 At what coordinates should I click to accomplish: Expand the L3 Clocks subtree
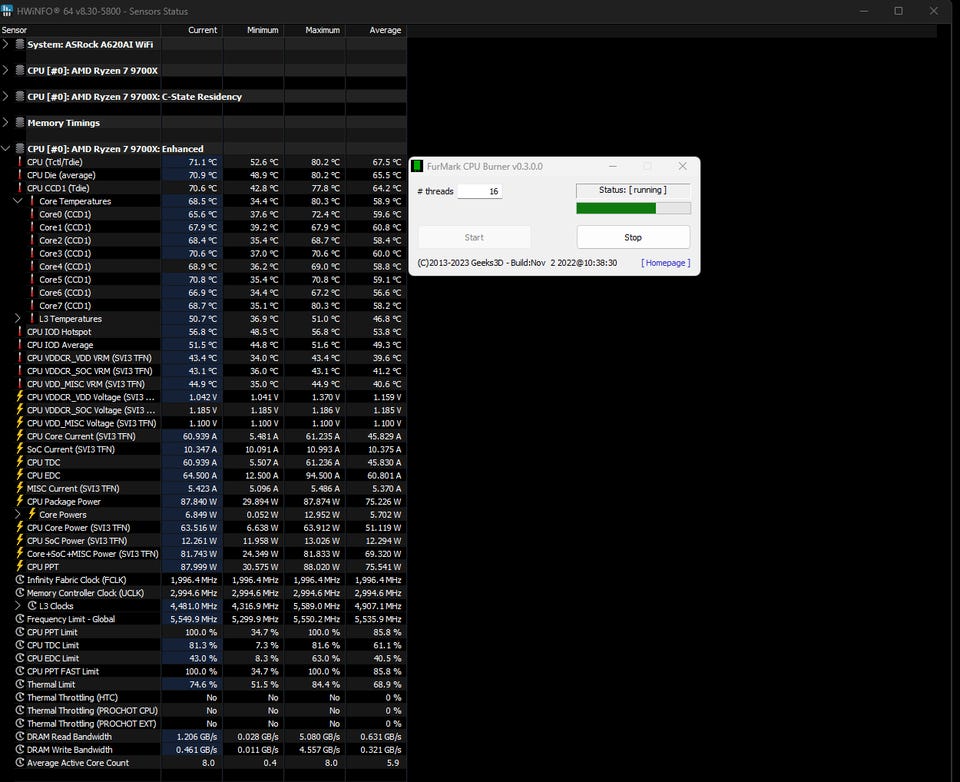pyautogui.click(x=18, y=606)
